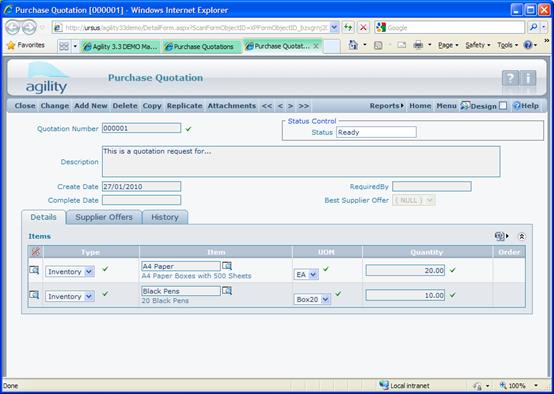
Task: Switch to Purchase Quotations browser tab
Action: click(202, 46)
